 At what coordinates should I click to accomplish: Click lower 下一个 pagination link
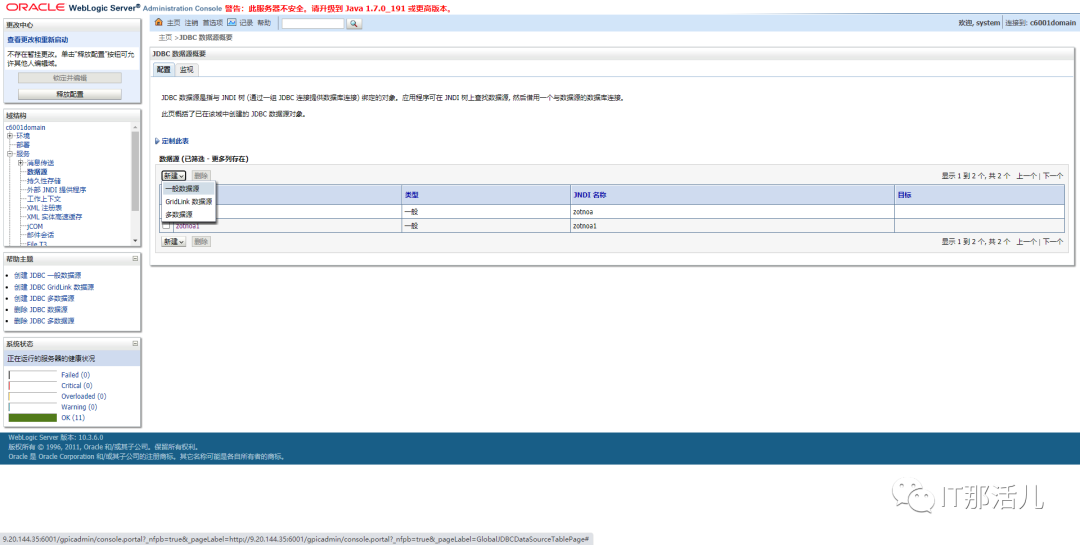pos(1052,242)
